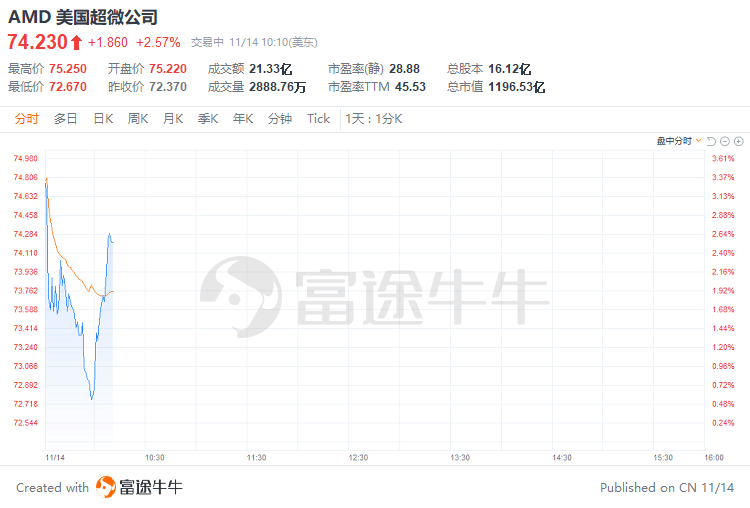750x508 pixels.
Task: Click the 74.980 price axis label
Action: (25, 158)
